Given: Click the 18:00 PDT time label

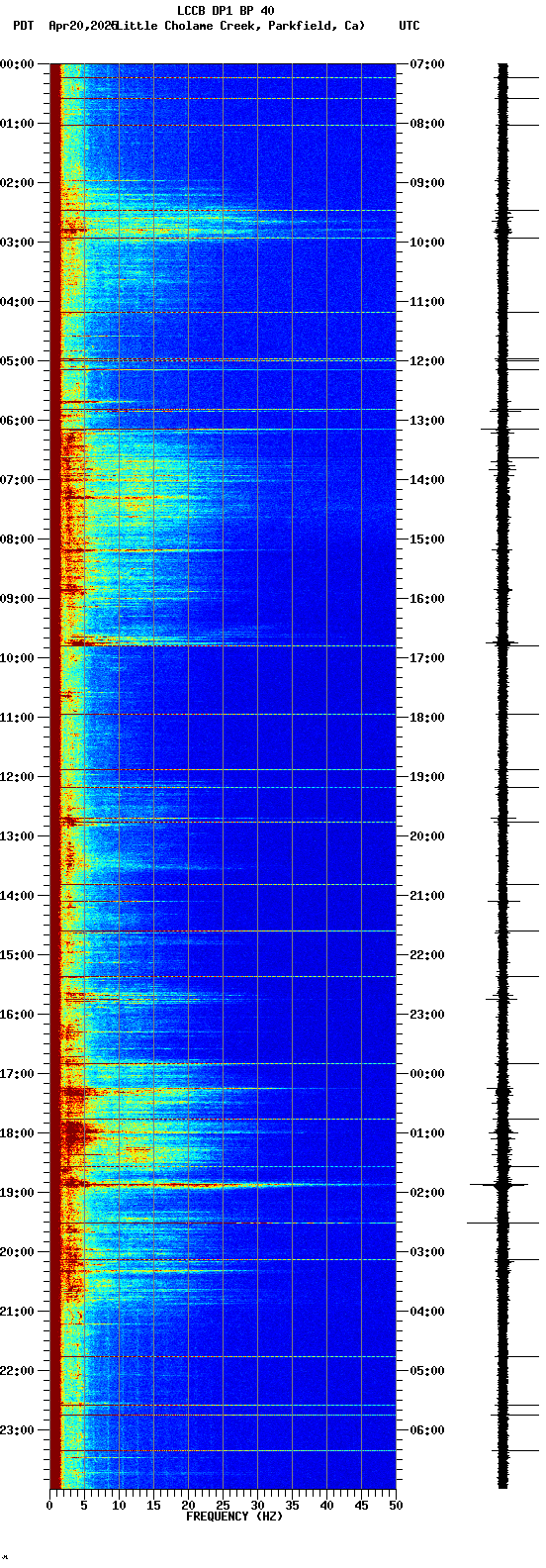Looking at the screenshot, I should pyautogui.click(x=18, y=1133).
